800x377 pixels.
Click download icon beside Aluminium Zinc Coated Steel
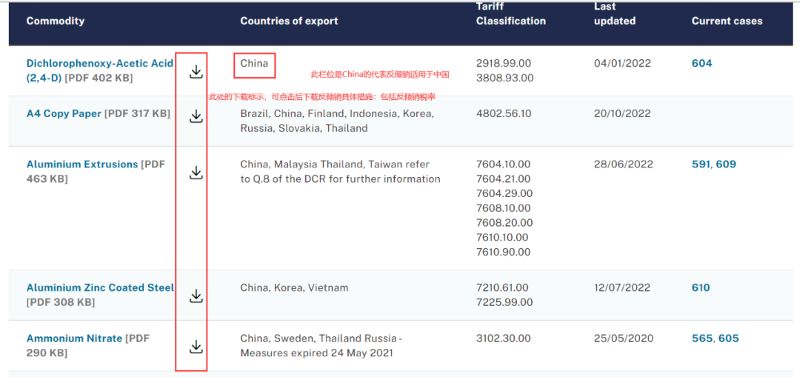click(x=196, y=296)
